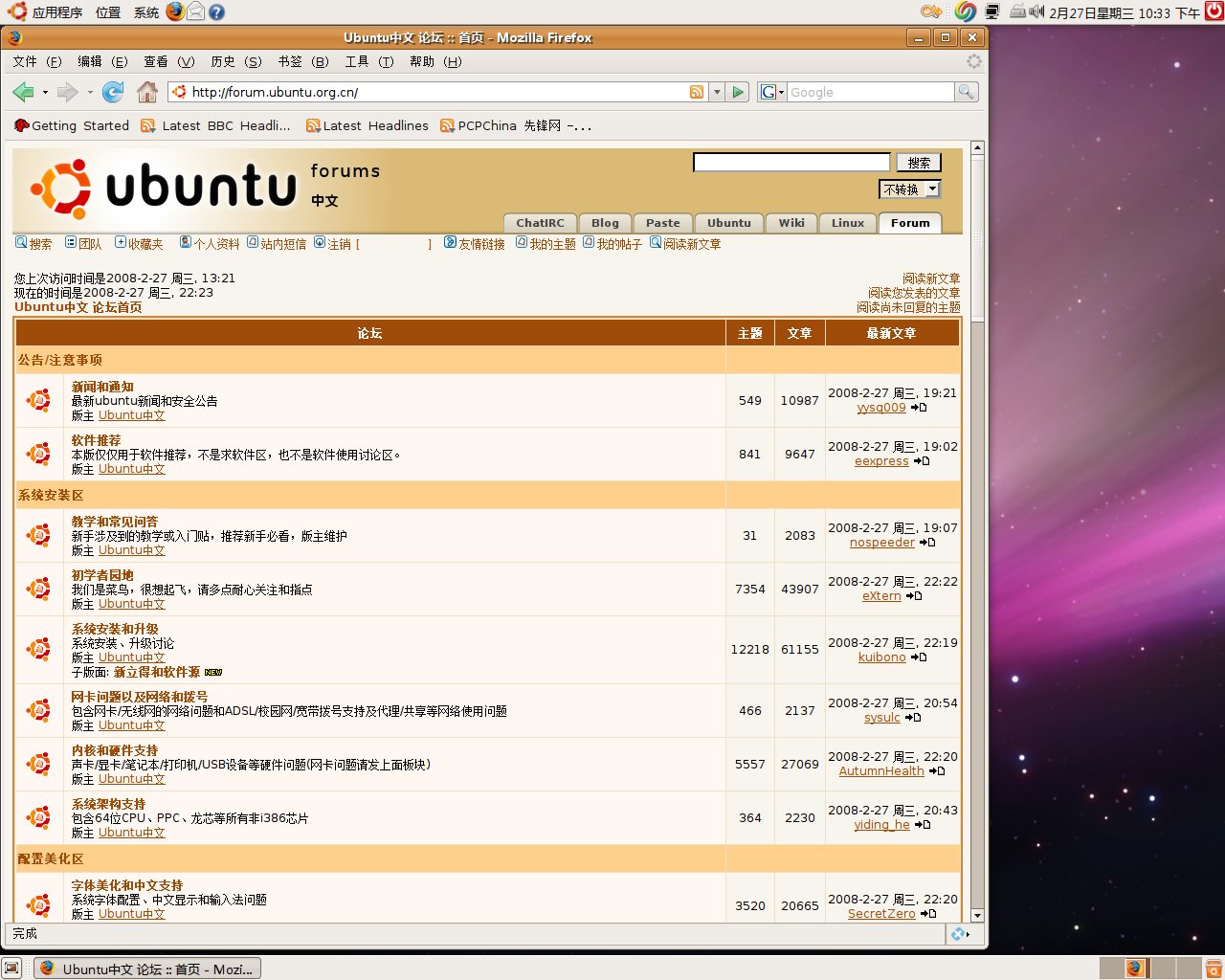Click the page scrollbar down arrow
1225x980 pixels.
tap(977, 916)
